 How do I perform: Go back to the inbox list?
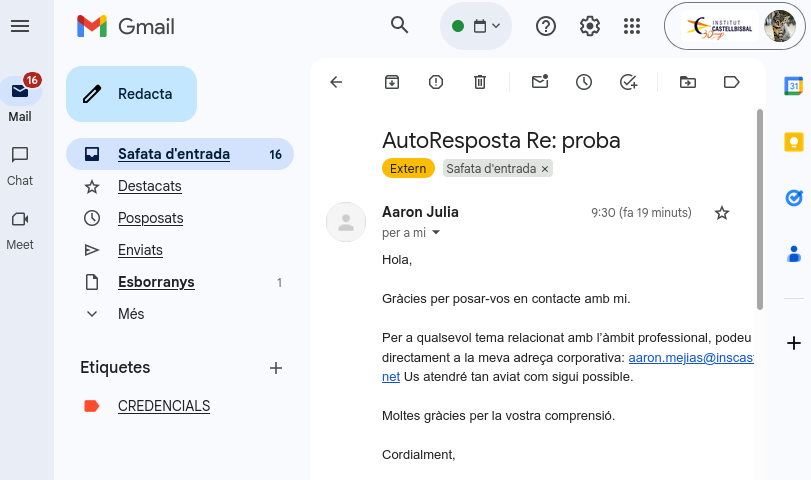coord(336,82)
